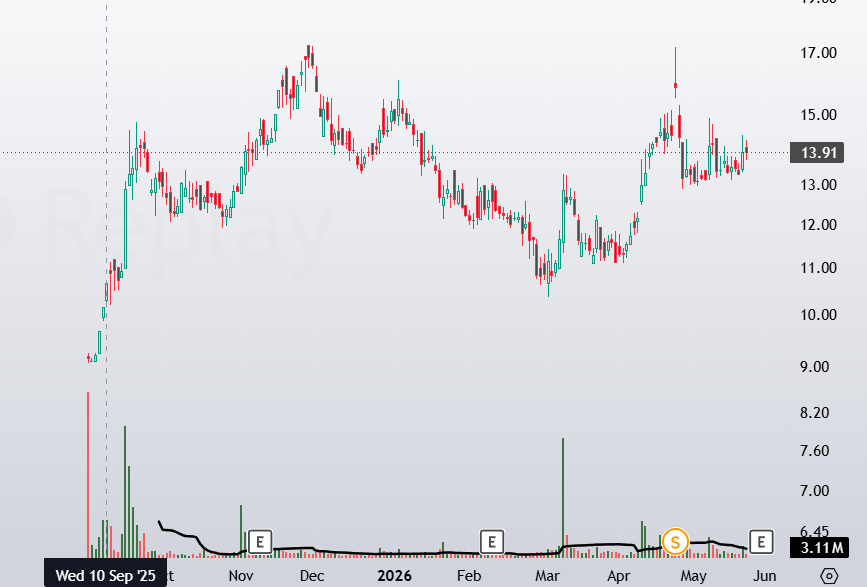Click the 12.00 price axis label
867x587 pixels.
click(x=818, y=225)
